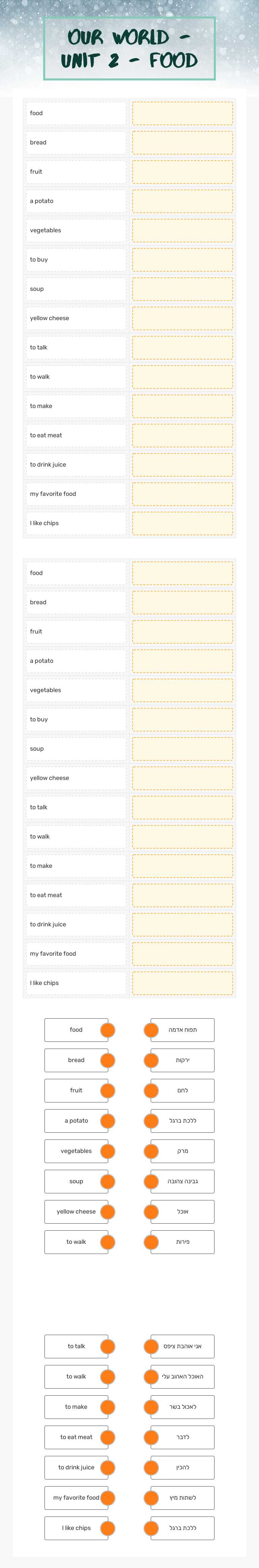
Task: Click the orange dot next to "food"
Action: point(107,1030)
